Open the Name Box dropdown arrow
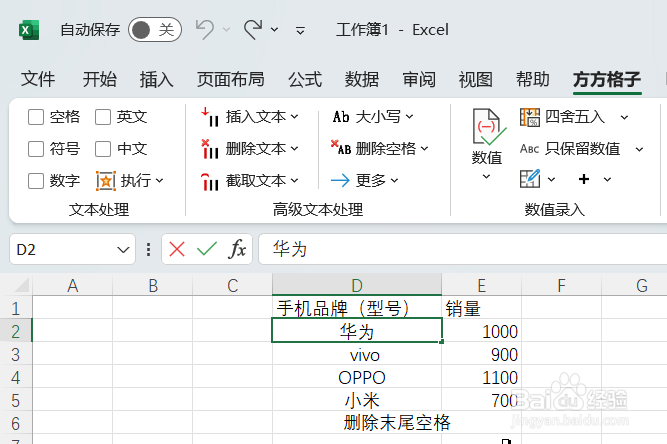This screenshot has width=667, height=444. coord(123,250)
